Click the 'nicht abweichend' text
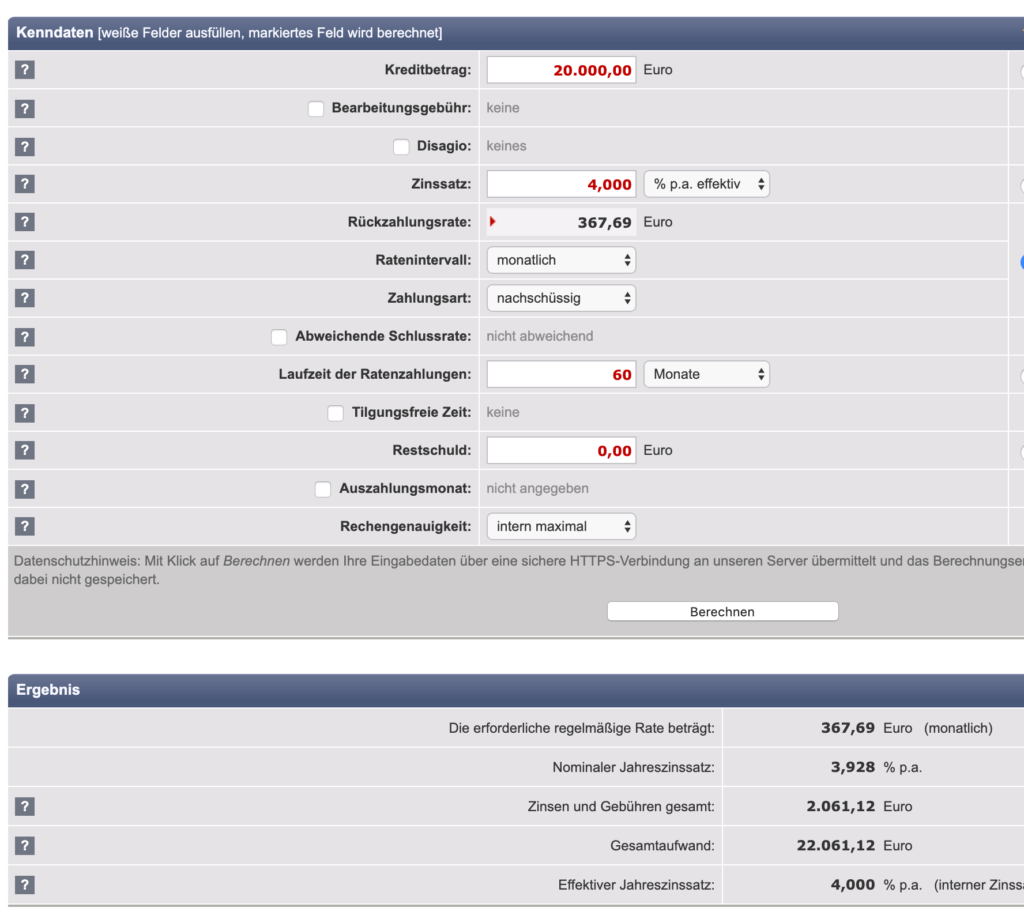The height and width of the screenshot is (919, 1024). click(539, 336)
